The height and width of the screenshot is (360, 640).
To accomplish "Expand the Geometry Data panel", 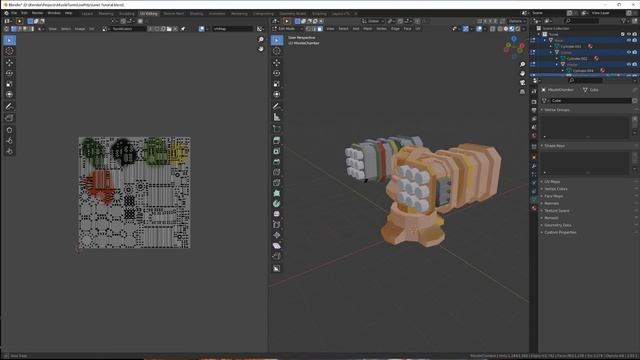I will (x=557, y=225).
